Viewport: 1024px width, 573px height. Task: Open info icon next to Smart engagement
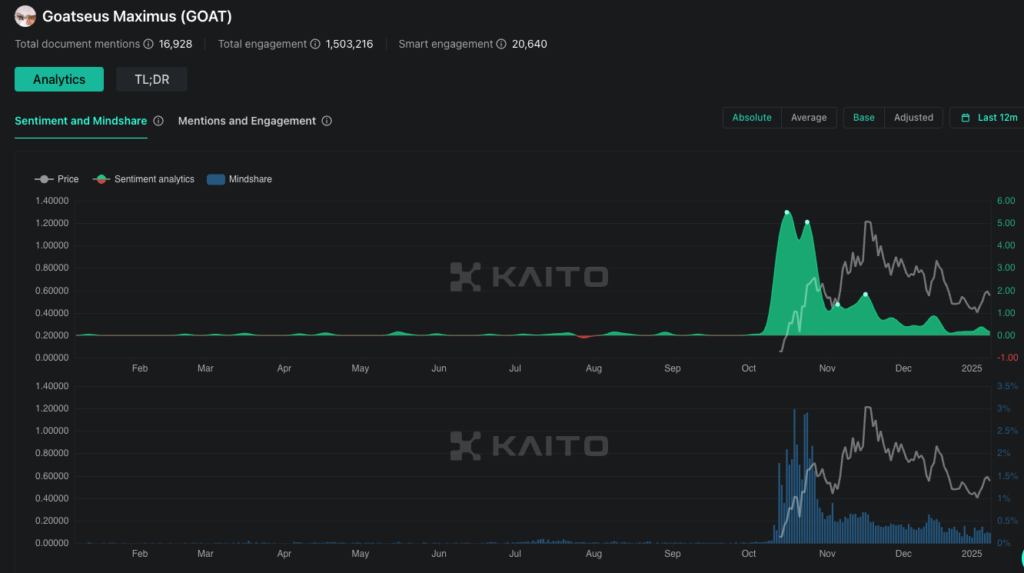[x=501, y=44]
